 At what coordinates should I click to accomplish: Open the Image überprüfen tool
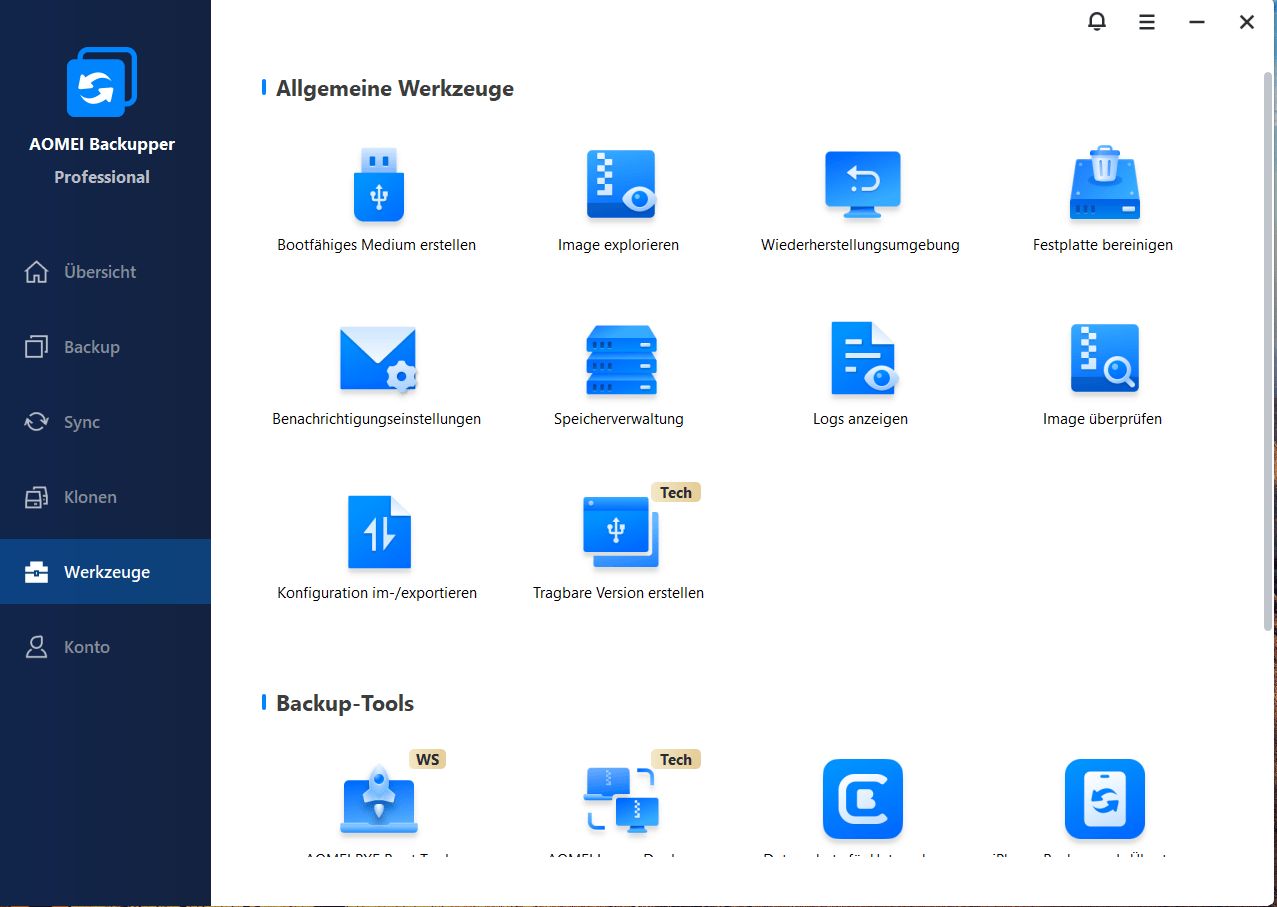point(1104,360)
